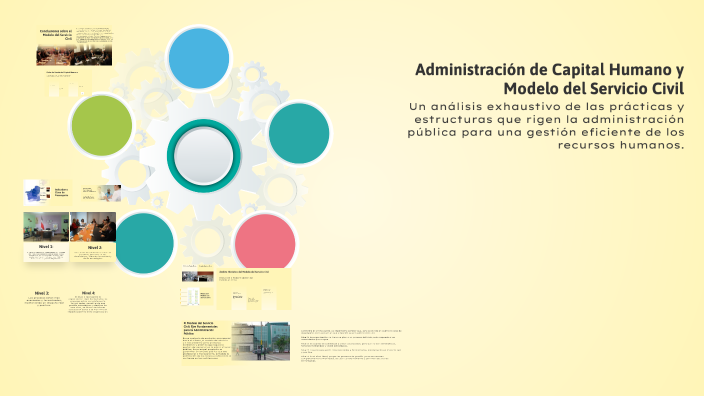Select the paragraph text block right of the building photo
704x396 pixels.
[x=351, y=345]
